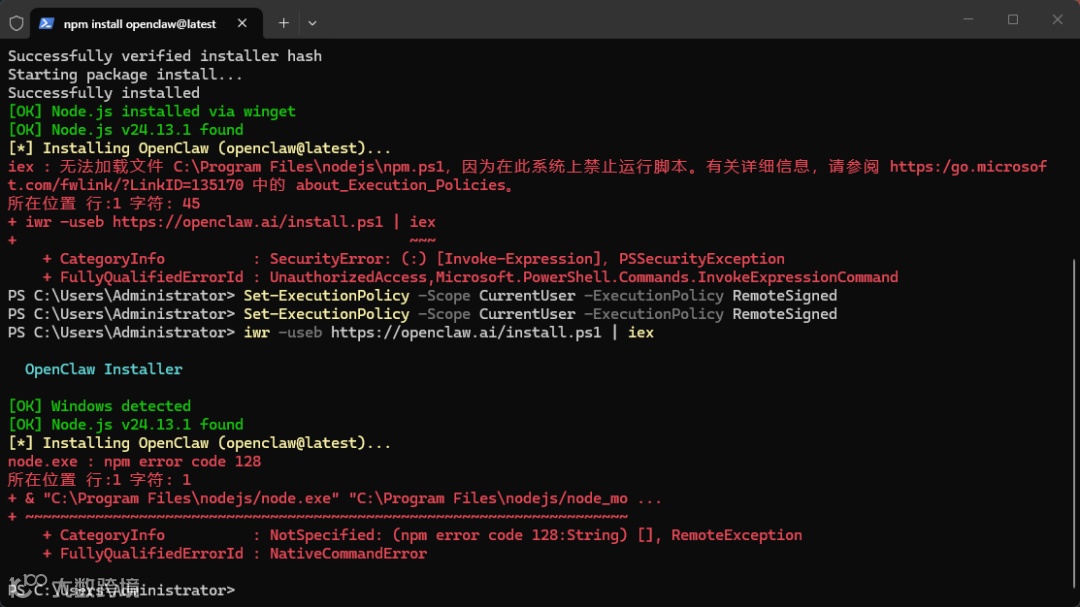Click the white 'iwr -useb https://openclaw.ai/install.ps1 | iex' command
Image resolution: width=1080 pixels, height=607 pixels.
(448, 332)
